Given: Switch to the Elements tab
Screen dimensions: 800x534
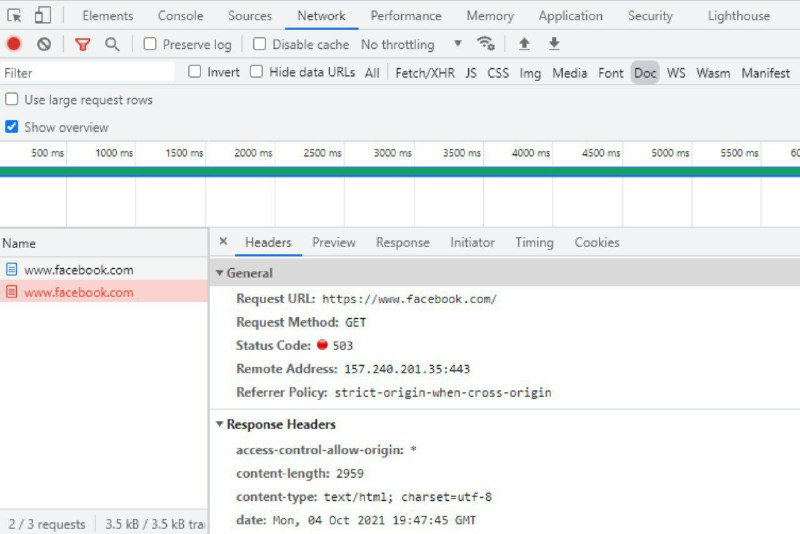Looking at the screenshot, I should click(108, 16).
